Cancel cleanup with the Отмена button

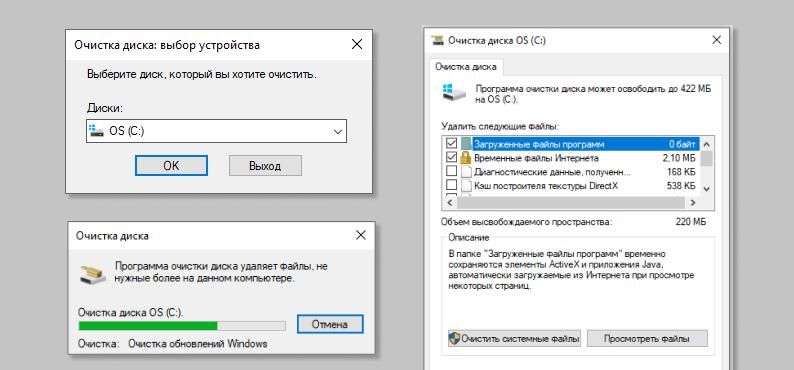tap(330, 324)
